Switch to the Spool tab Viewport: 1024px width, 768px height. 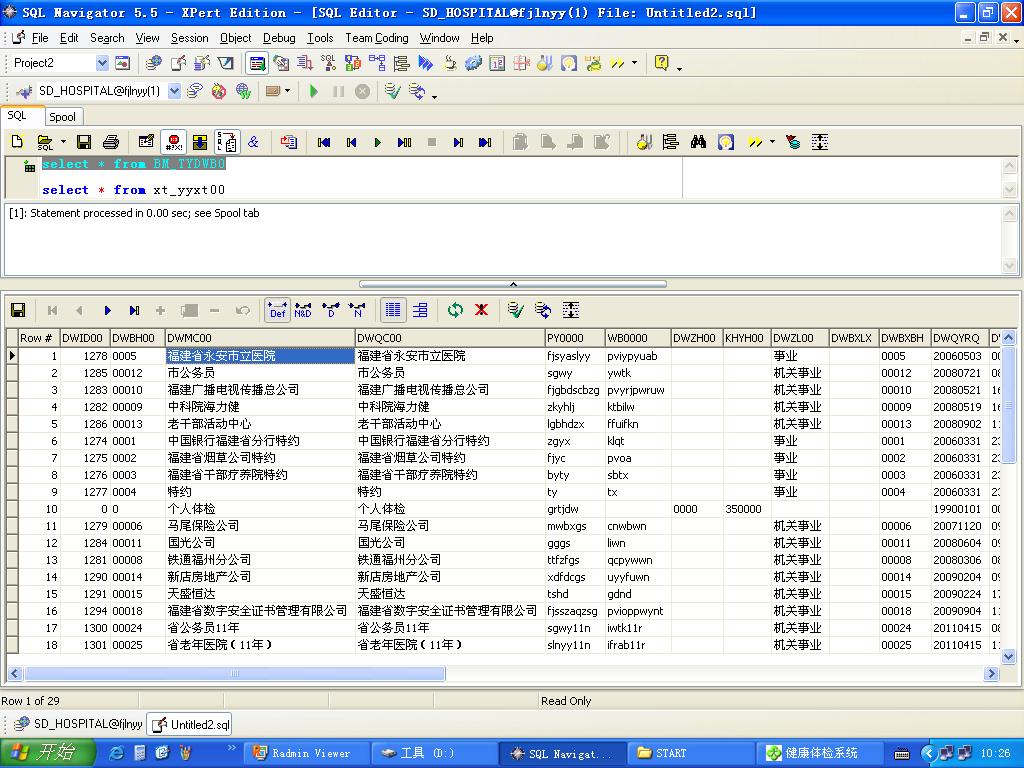point(63,117)
